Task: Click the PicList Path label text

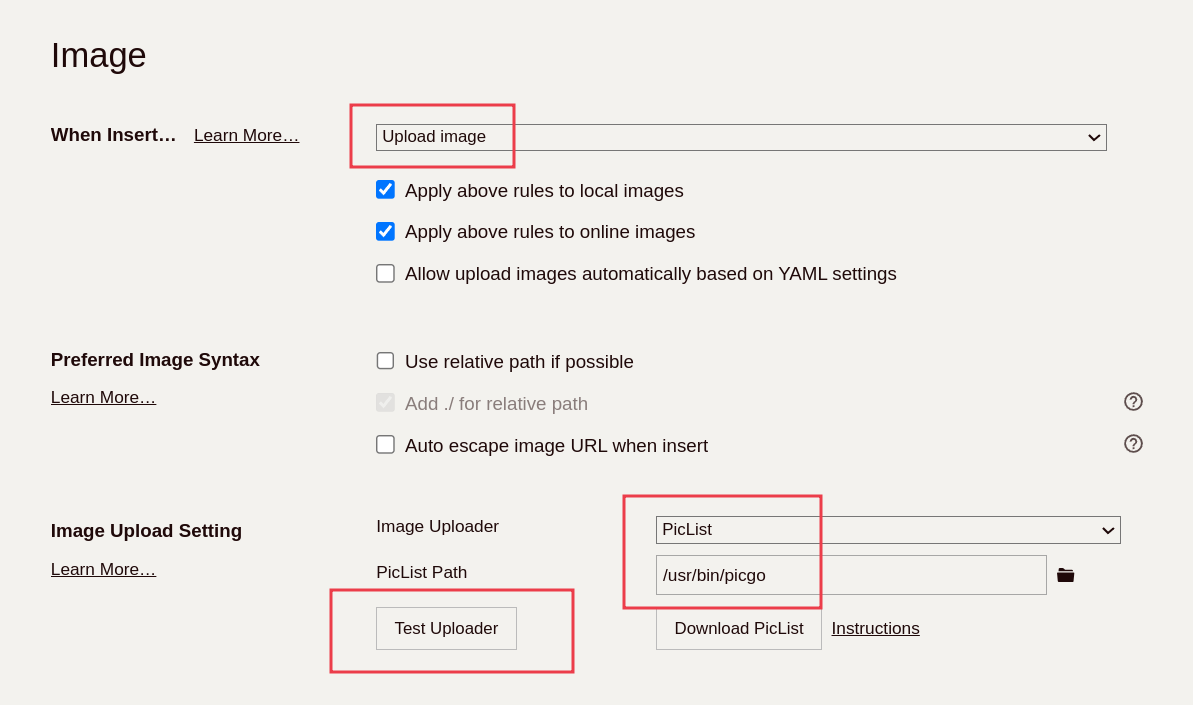Action: tap(421, 573)
